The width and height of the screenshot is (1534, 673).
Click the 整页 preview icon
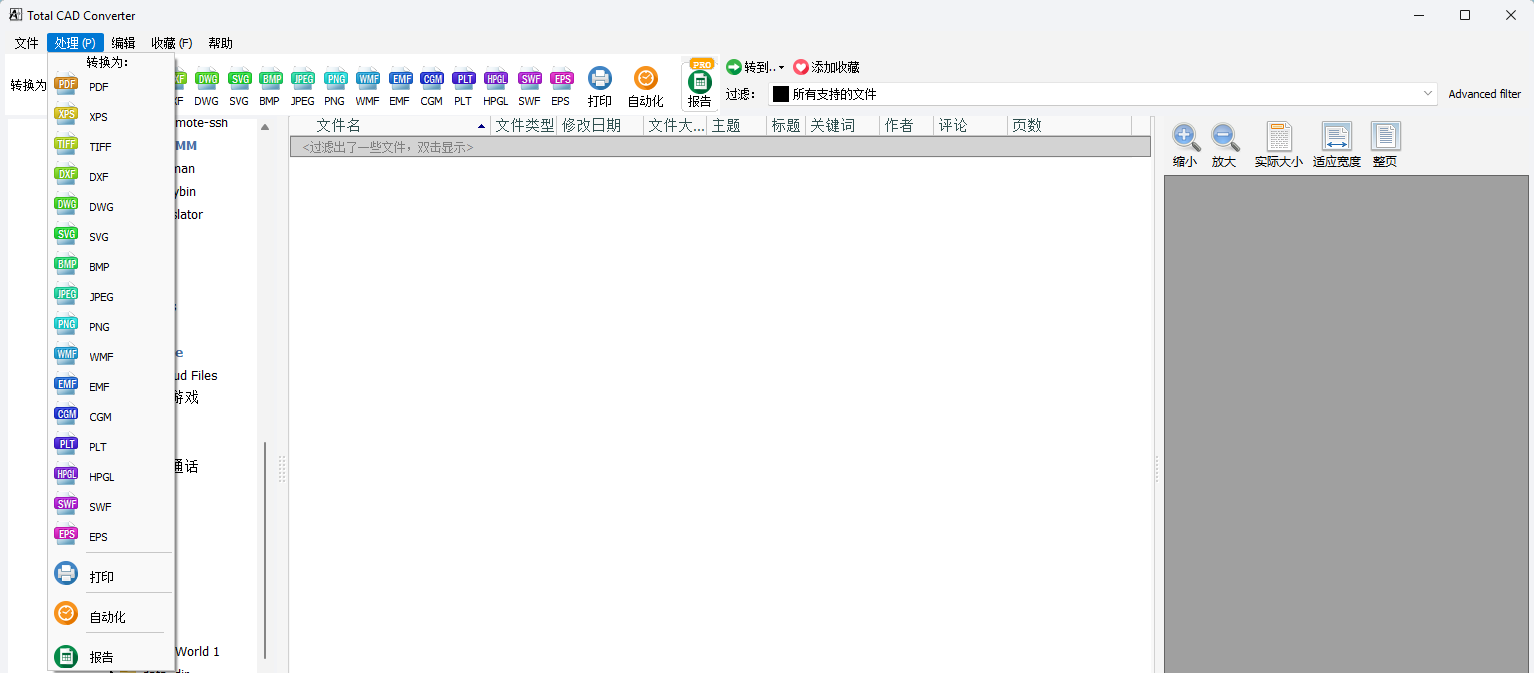(1385, 145)
